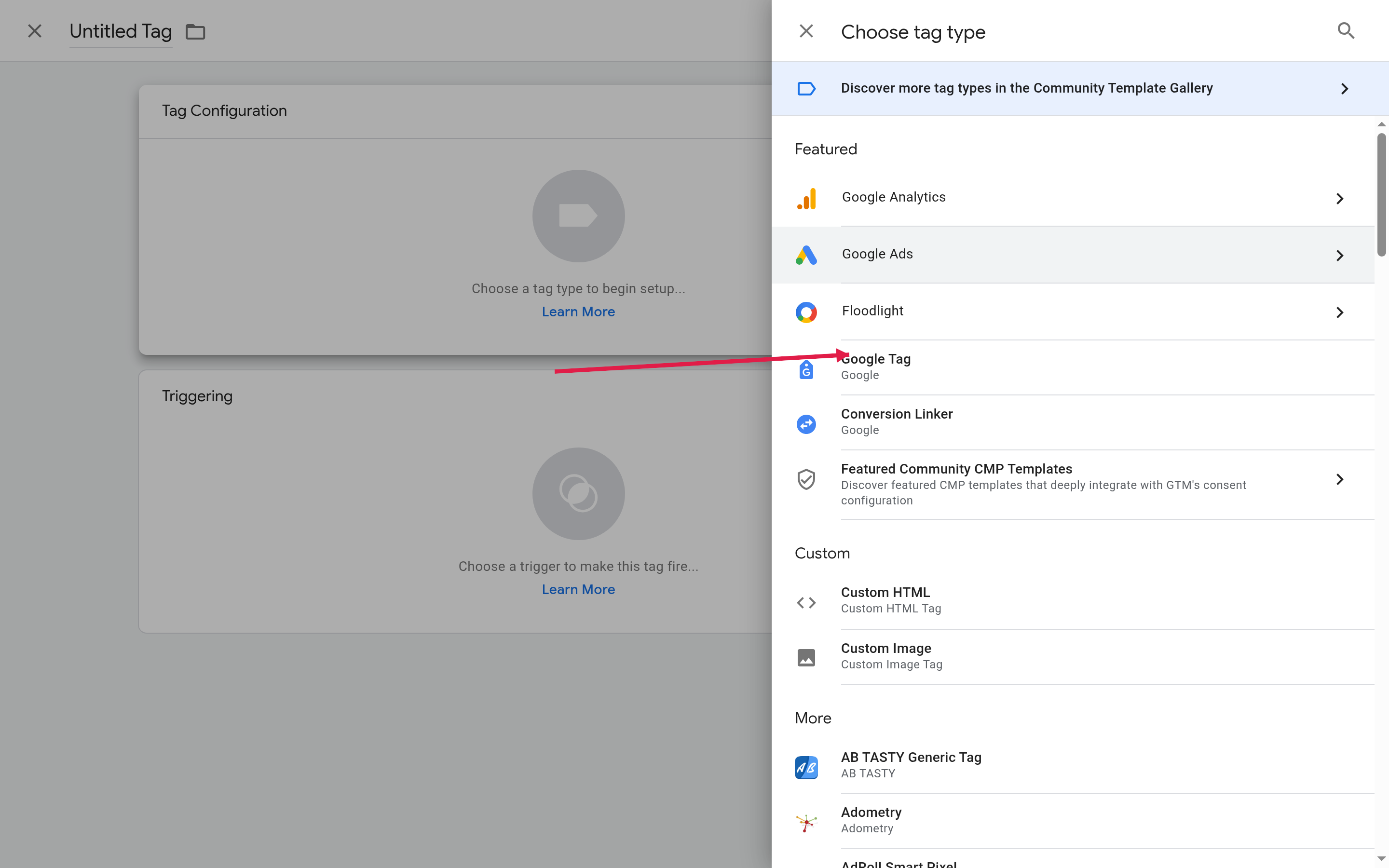1389x868 pixels.
Task: Click the Triggering placeholder circle icon
Action: point(578,494)
